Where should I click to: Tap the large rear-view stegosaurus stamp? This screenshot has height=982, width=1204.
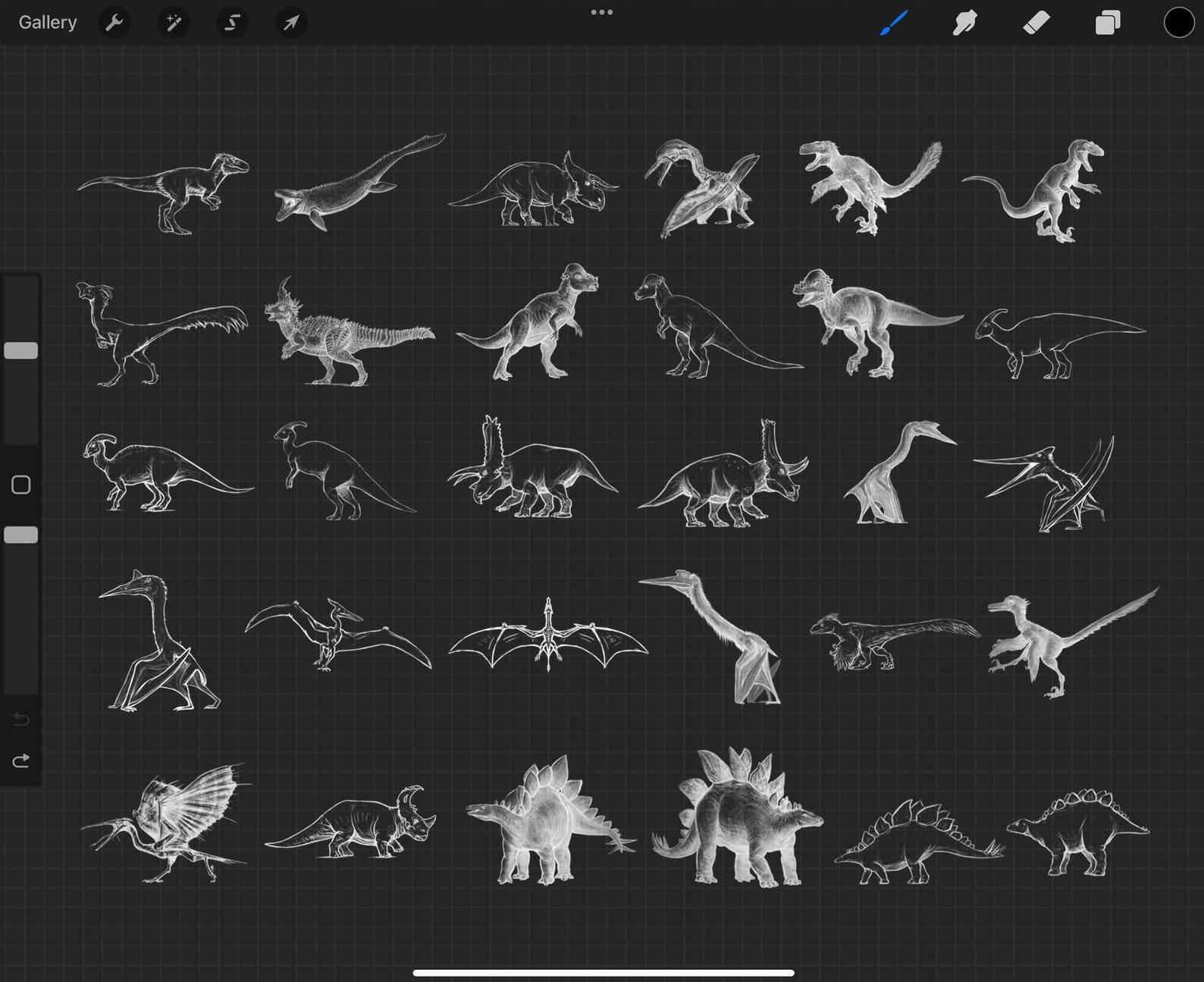(737, 817)
